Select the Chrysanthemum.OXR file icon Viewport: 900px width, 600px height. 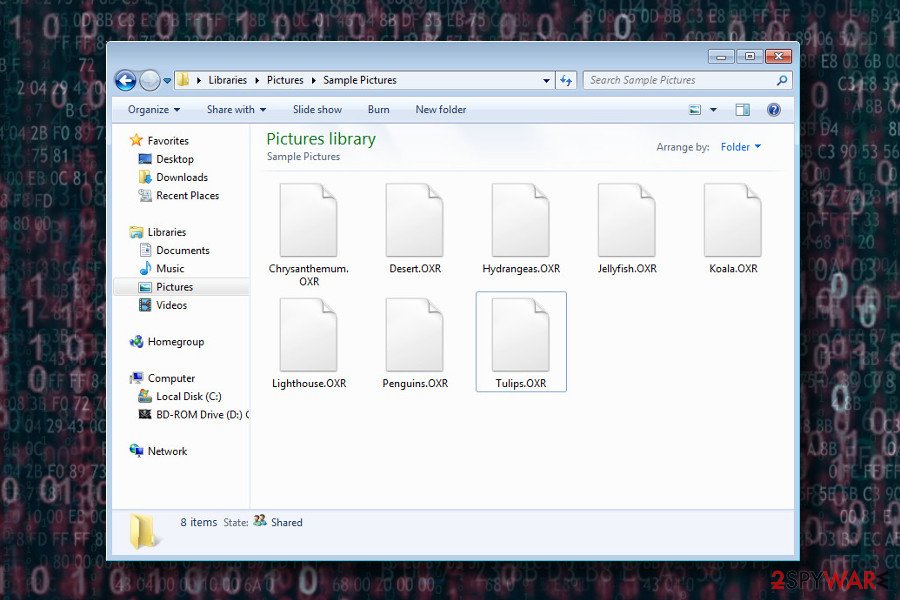click(308, 220)
